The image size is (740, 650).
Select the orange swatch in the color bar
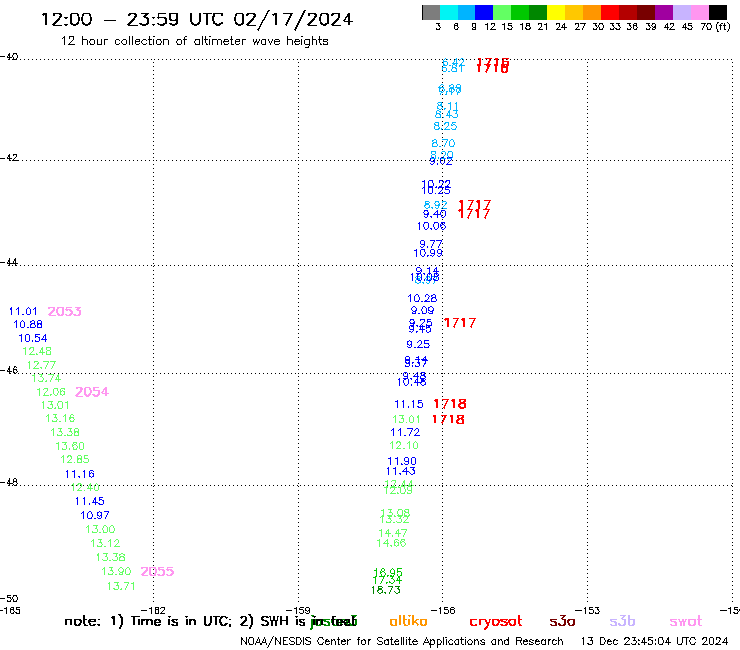592,12
